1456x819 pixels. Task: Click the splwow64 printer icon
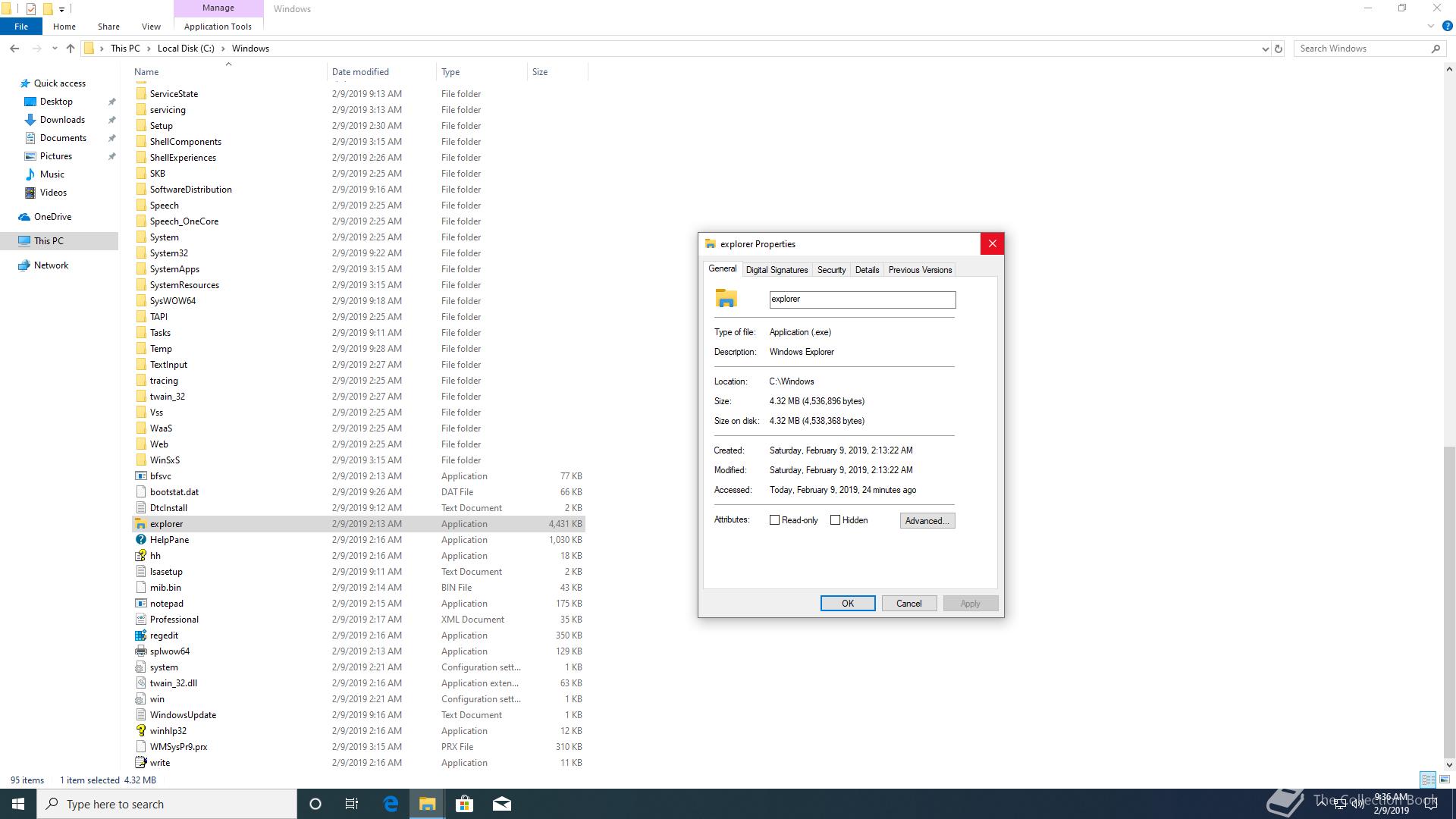coord(140,651)
